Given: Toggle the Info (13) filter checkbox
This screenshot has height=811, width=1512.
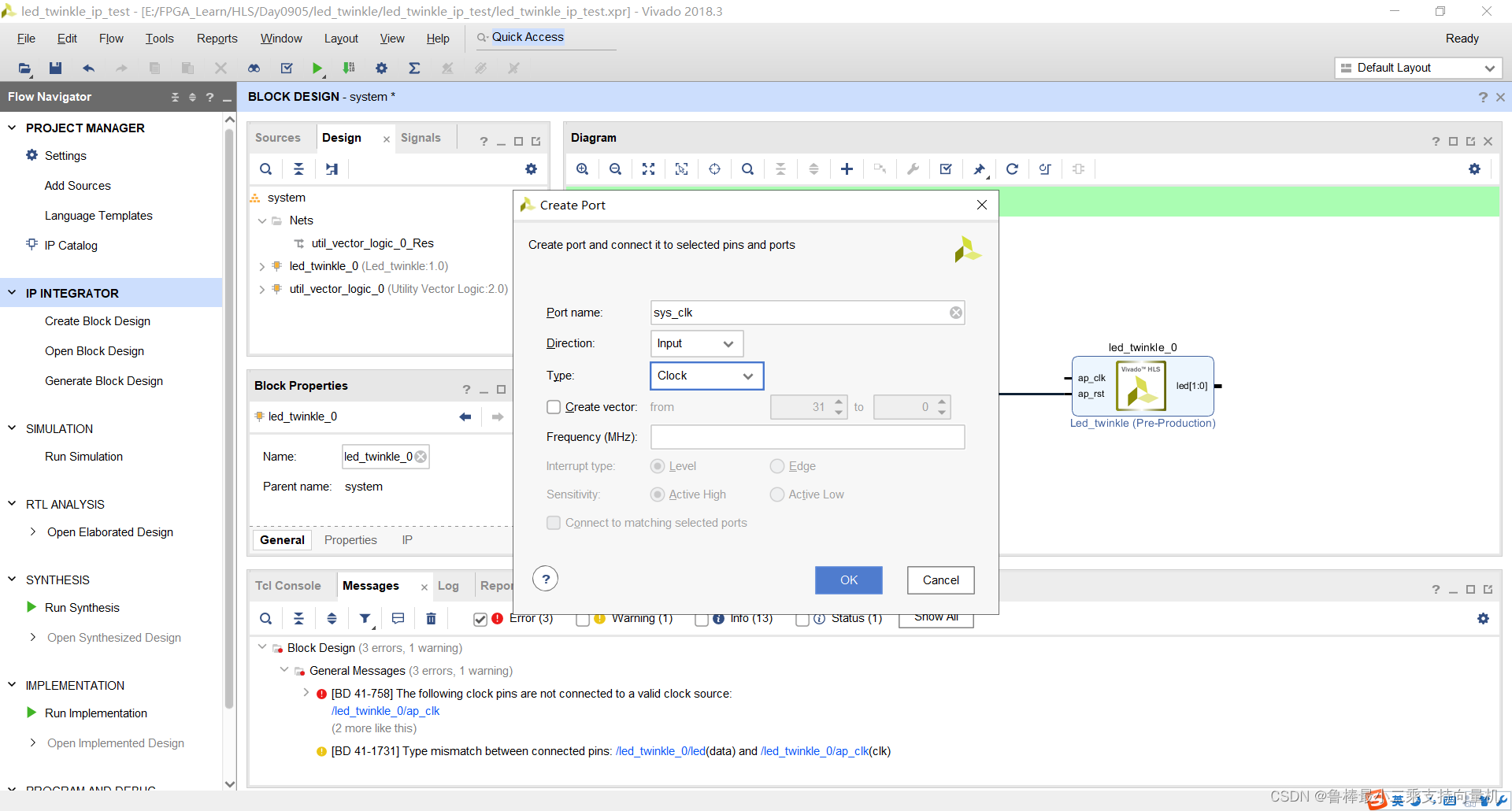Looking at the screenshot, I should 702,620.
